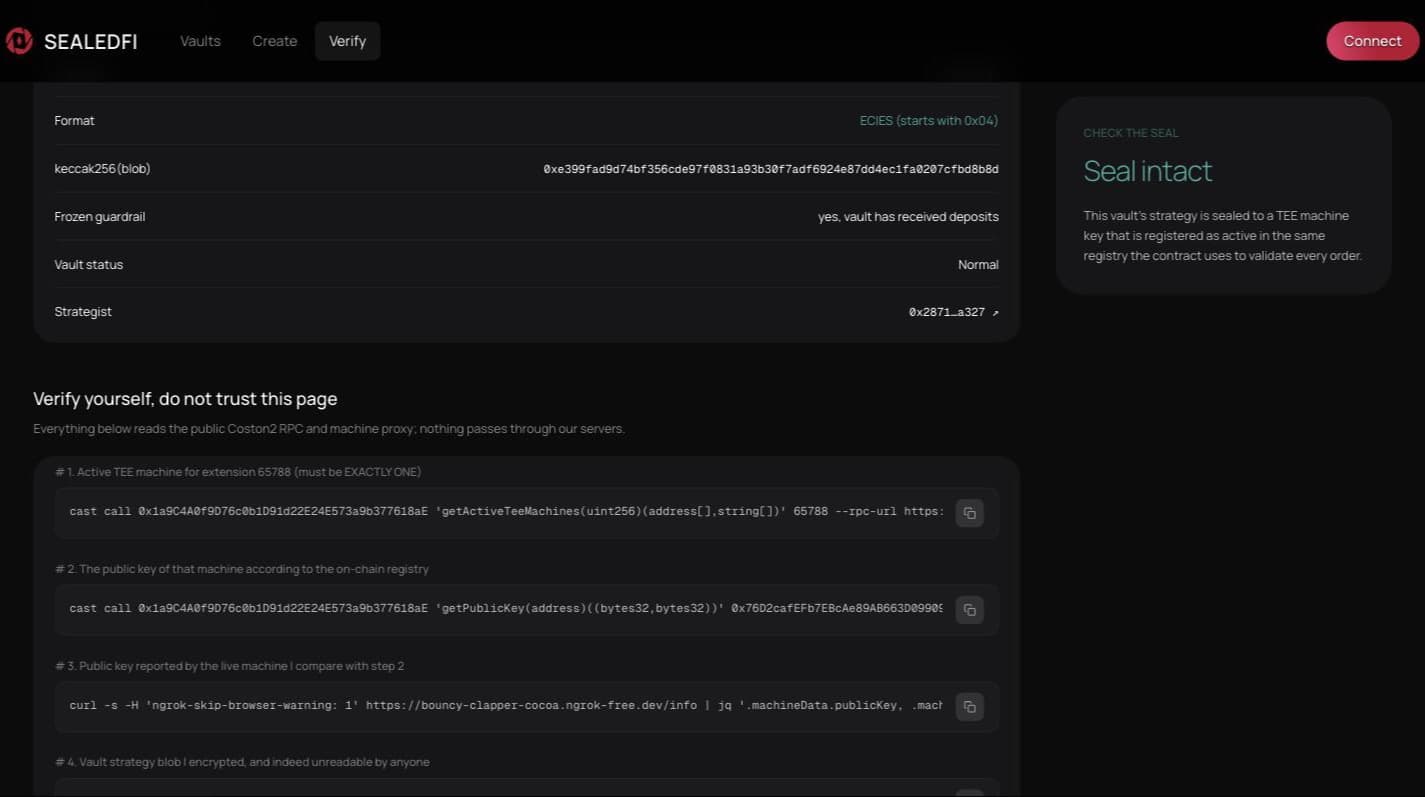Open strategist address 0x2871…a327
This screenshot has width=1425, height=797.
pyautogui.click(x=946, y=313)
